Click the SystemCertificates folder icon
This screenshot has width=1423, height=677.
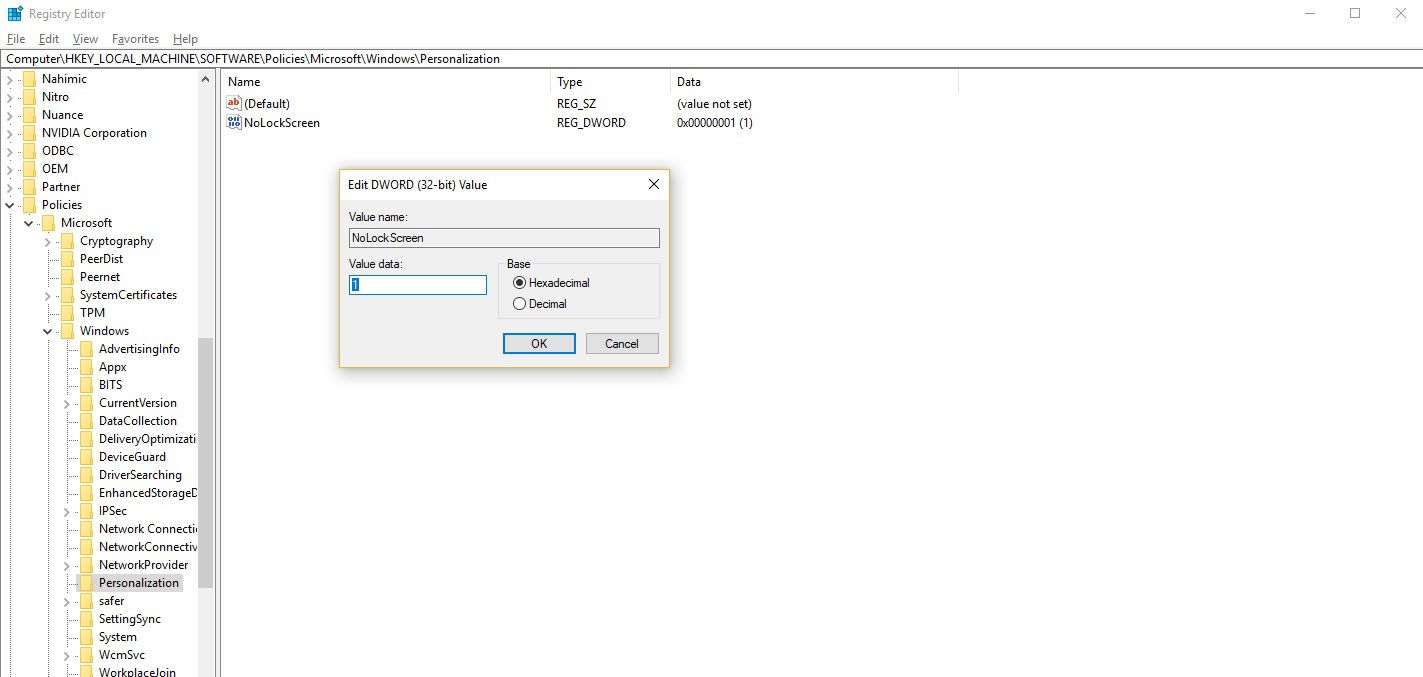67,295
